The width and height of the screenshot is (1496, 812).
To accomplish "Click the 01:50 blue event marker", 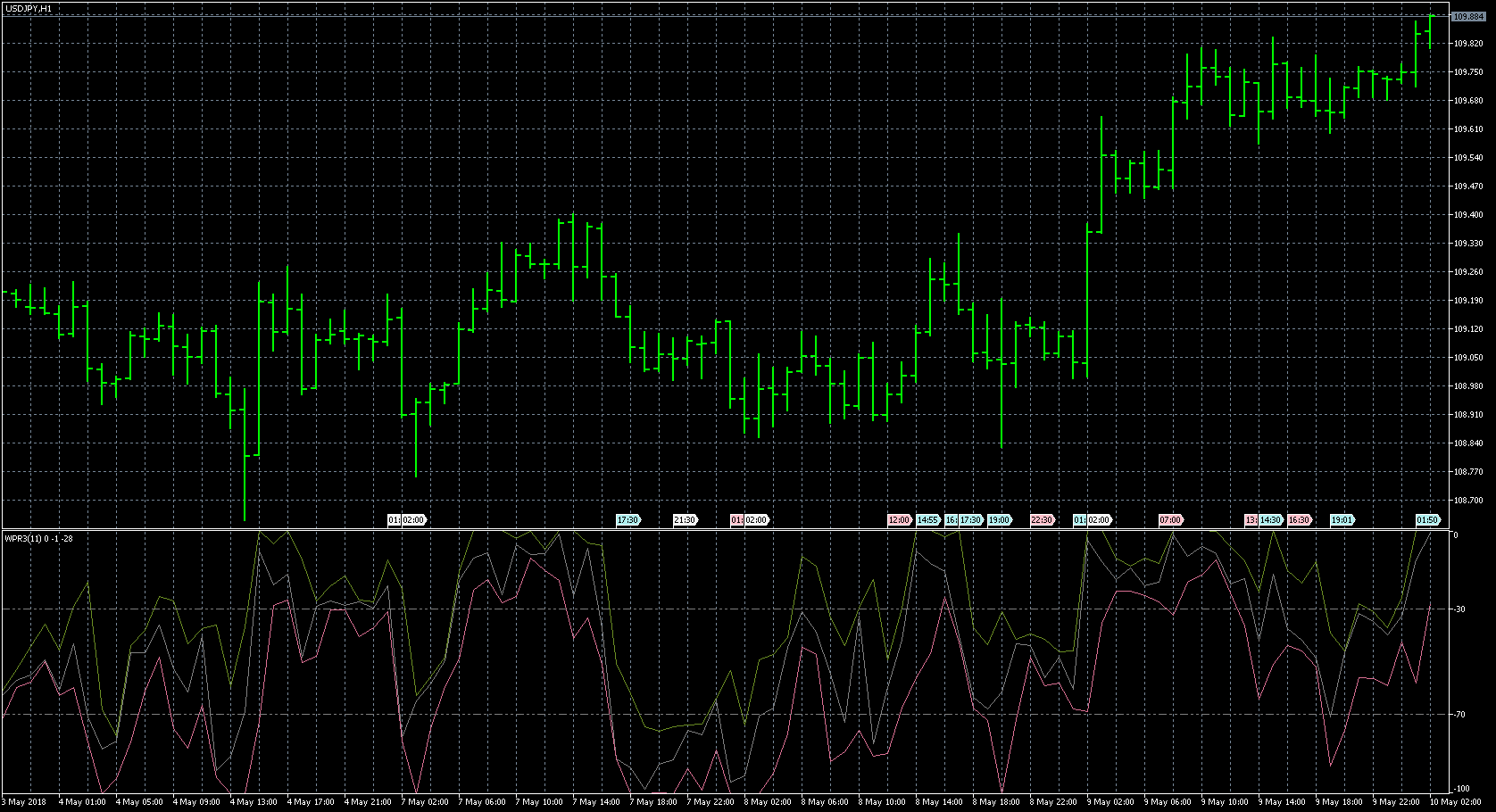I will click(x=1427, y=520).
